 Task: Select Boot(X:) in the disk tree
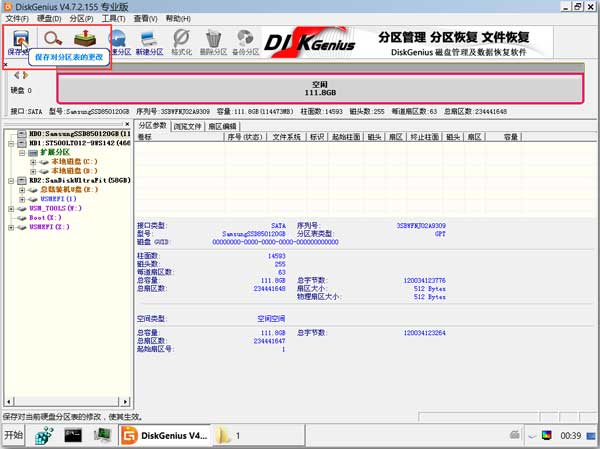45,217
